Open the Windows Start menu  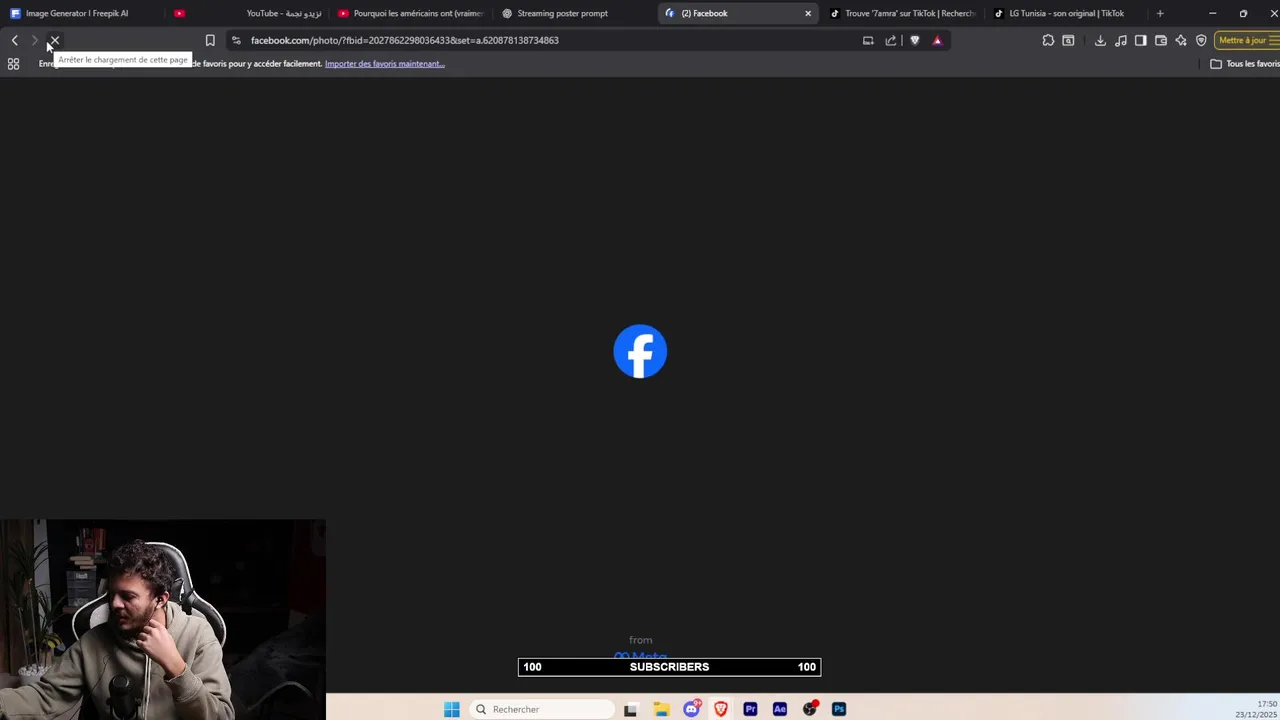[452, 709]
